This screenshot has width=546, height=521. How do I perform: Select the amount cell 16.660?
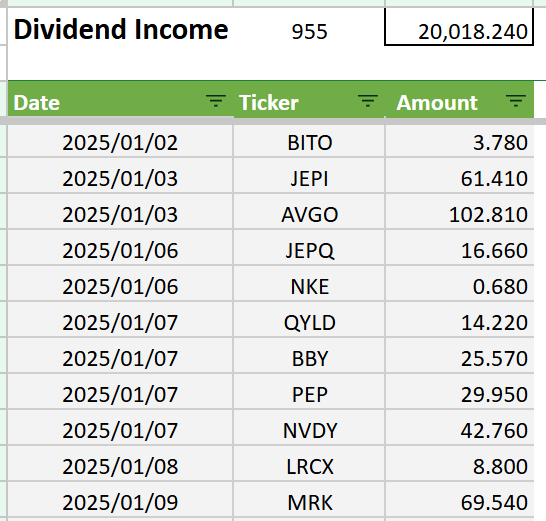pos(460,247)
